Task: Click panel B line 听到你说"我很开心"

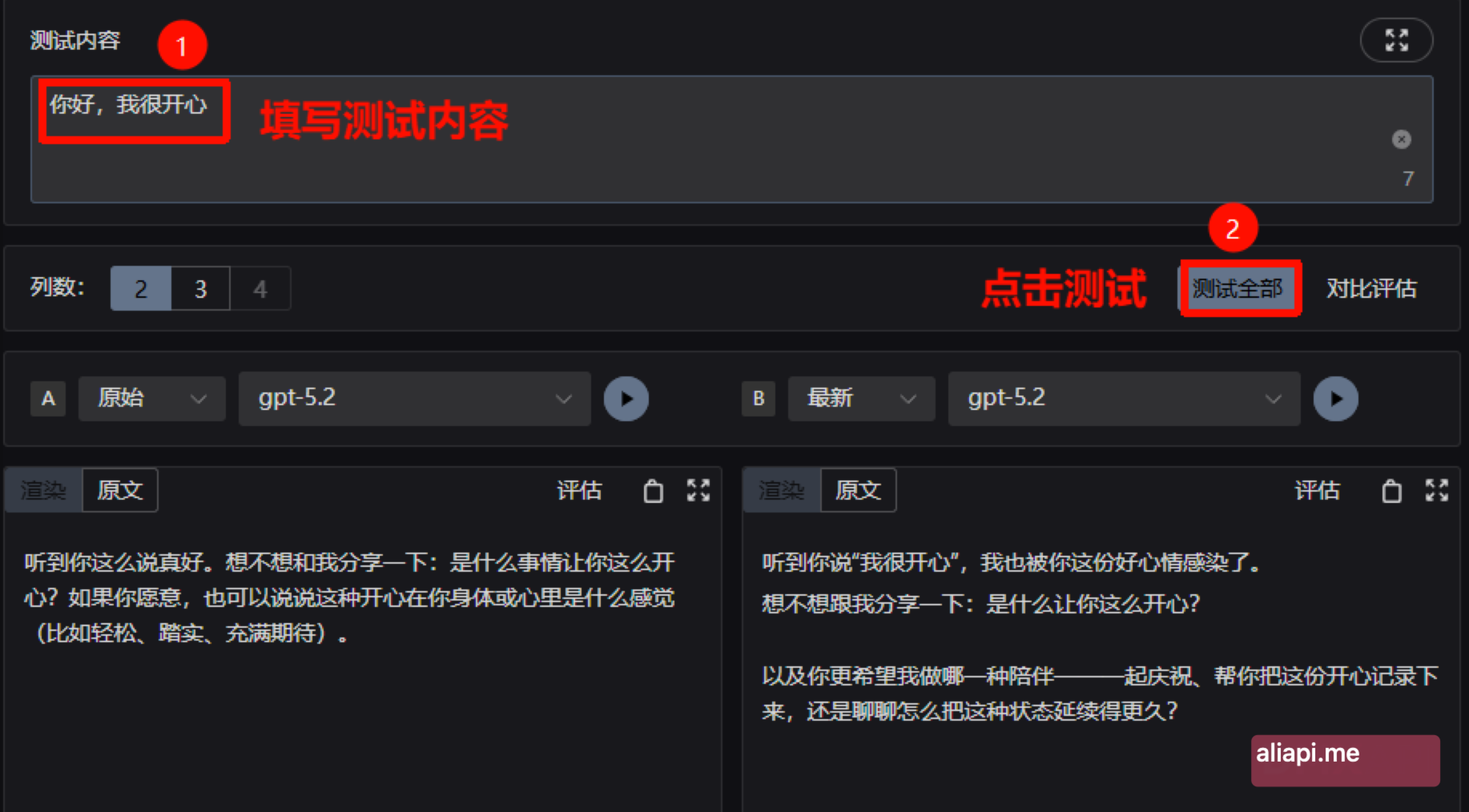Action: pos(1011,563)
